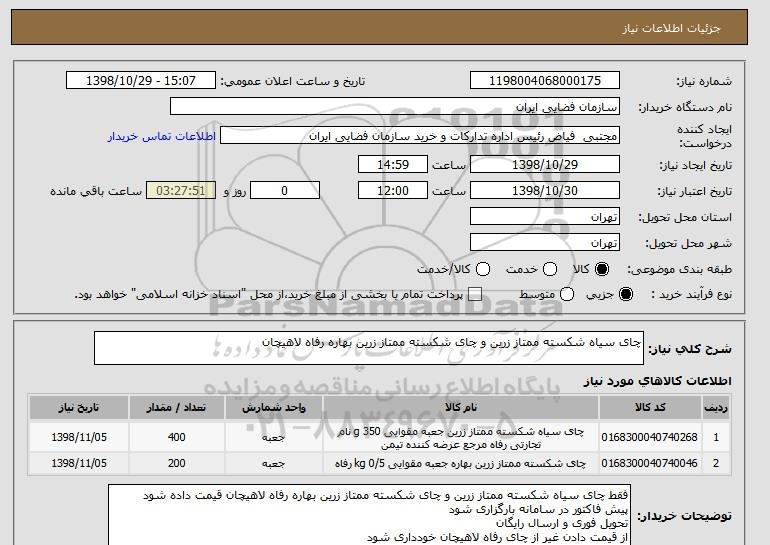Select the خدمت radio button
The width and height of the screenshot is (770, 545).
click(x=550, y=269)
